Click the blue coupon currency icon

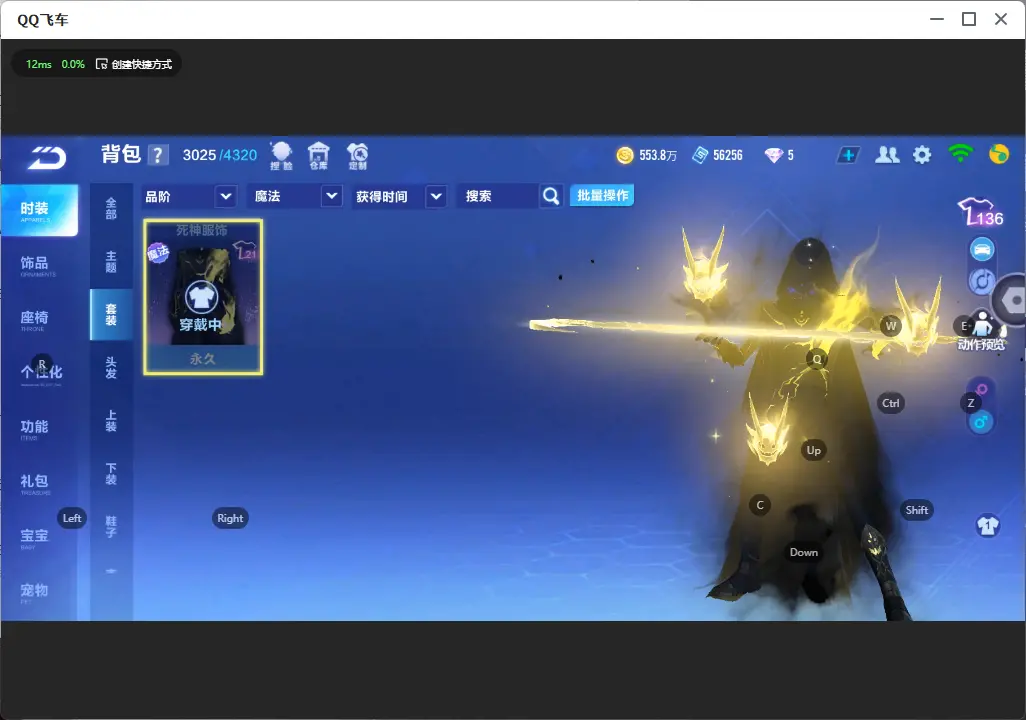700,155
